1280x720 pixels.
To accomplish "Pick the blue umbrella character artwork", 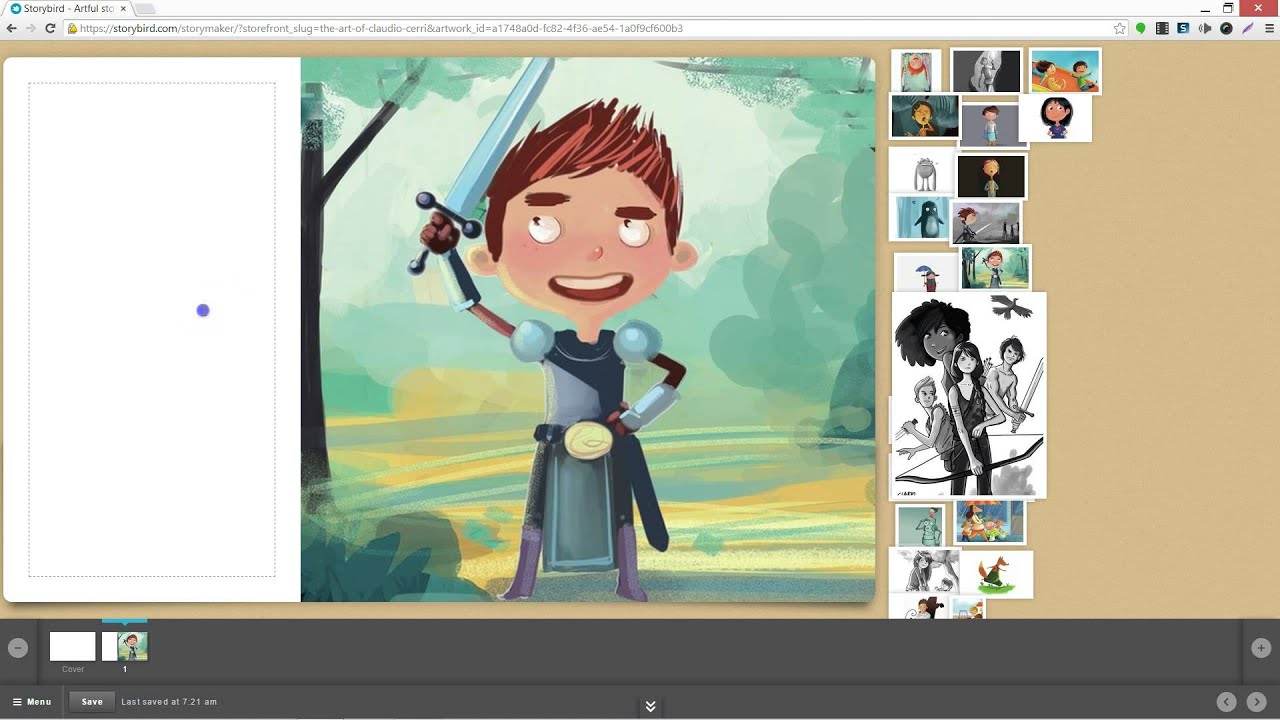I will [x=927, y=273].
